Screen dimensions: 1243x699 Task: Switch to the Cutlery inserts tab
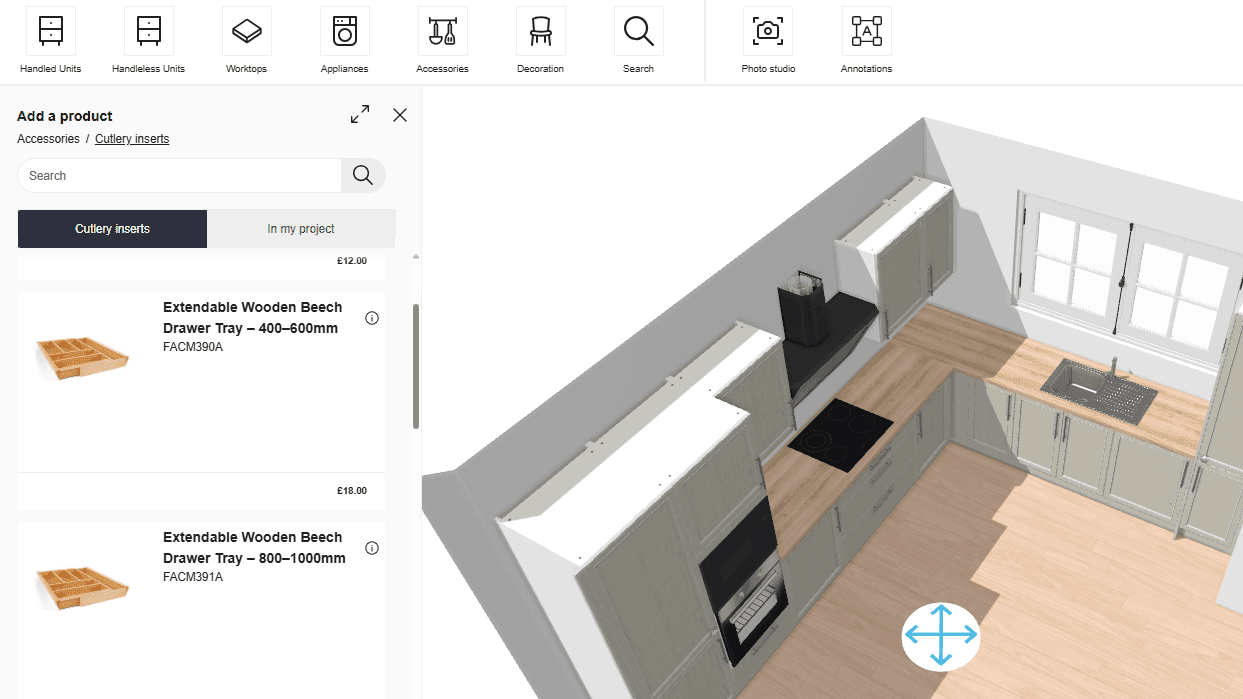pos(112,229)
